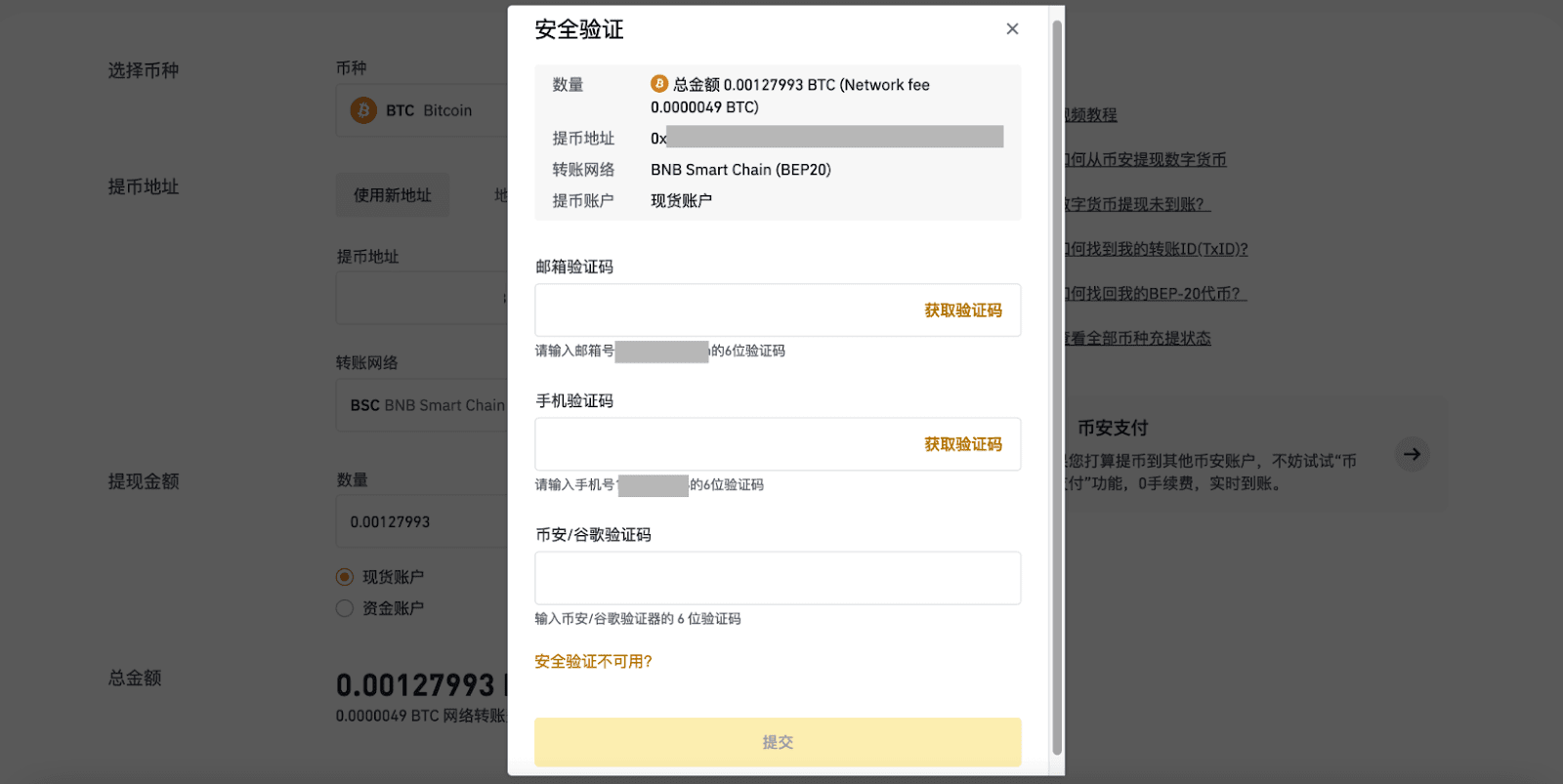Open the 转账网络 BSC BNB Smart Chain dropdown
The image size is (1563, 784).
[x=422, y=405]
